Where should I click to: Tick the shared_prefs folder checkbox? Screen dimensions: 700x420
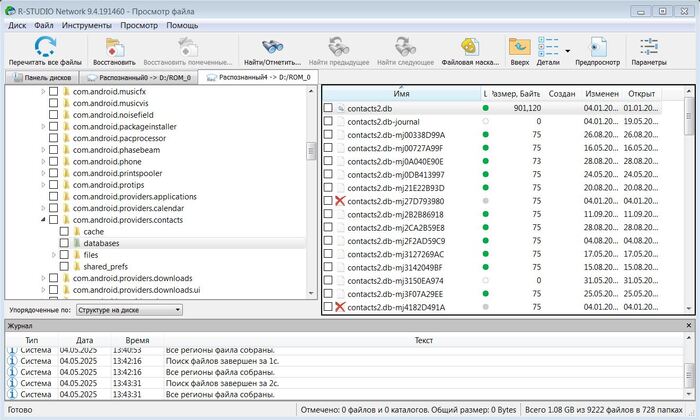coord(64,266)
